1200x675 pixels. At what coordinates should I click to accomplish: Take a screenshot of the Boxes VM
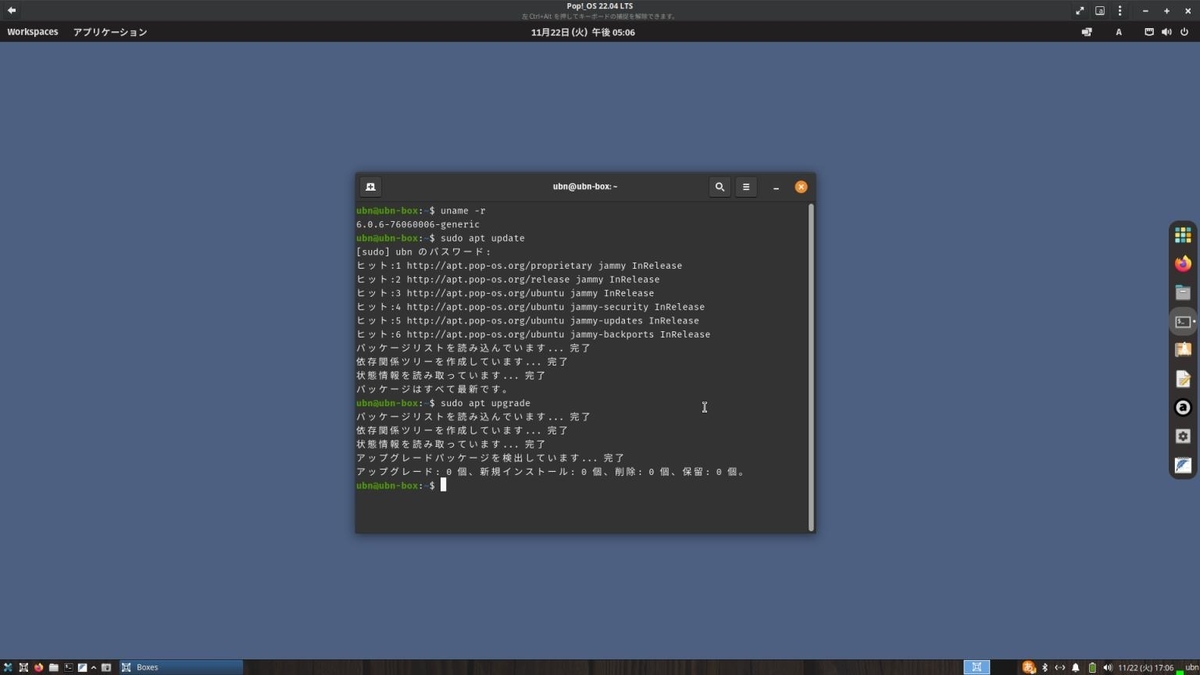click(1100, 10)
